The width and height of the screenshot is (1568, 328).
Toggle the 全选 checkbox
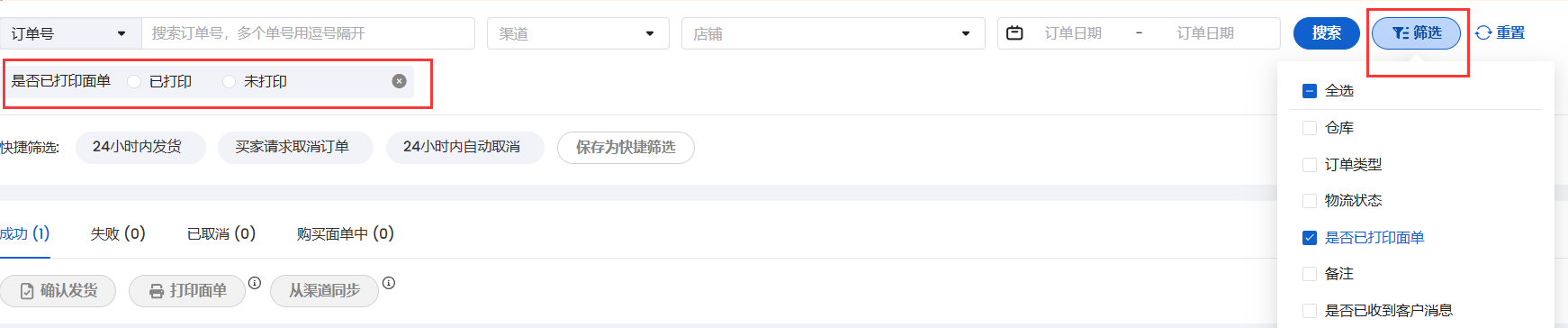point(1310,91)
